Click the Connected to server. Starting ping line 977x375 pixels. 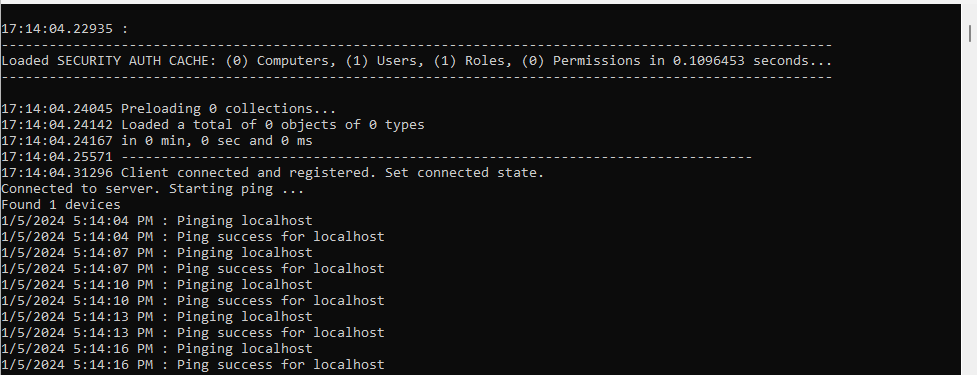pos(153,189)
